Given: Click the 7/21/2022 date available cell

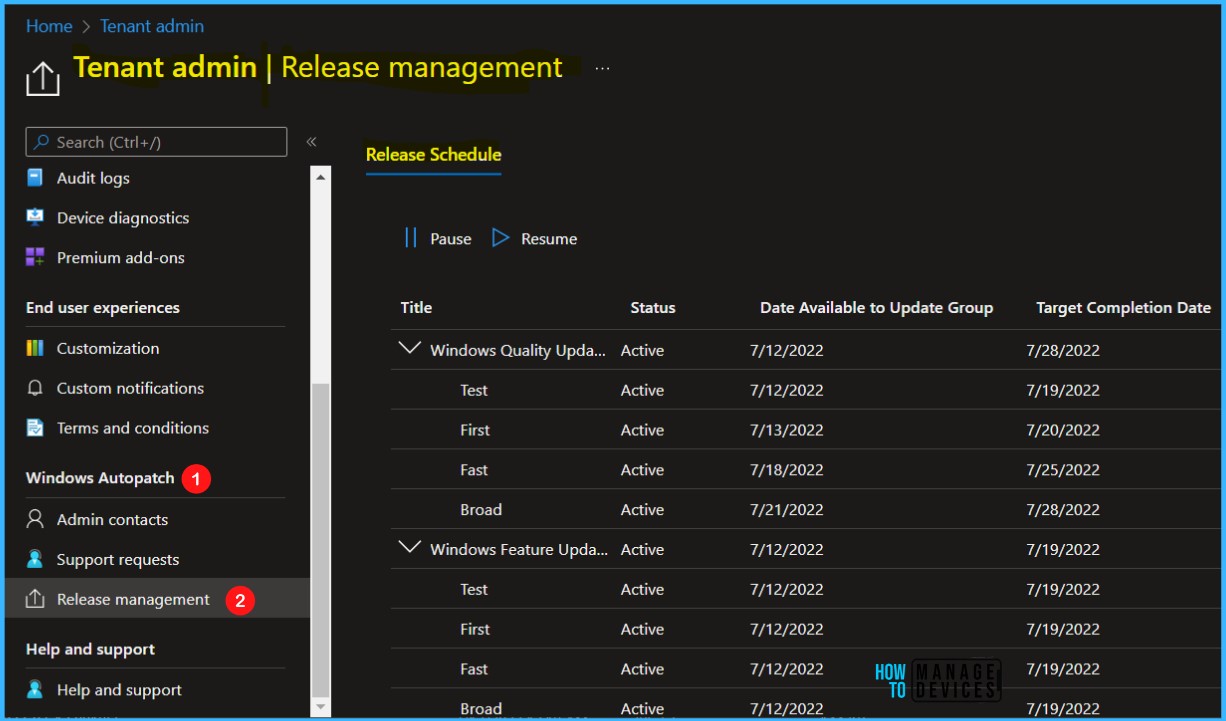Looking at the screenshot, I should (786, 510).
